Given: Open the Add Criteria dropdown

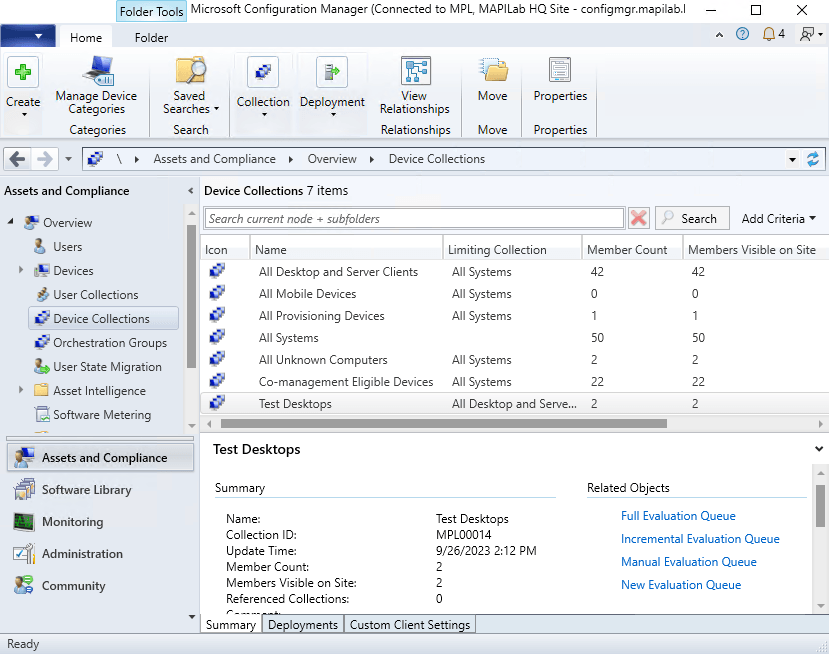Looking at the screenshot, I should pos(779,218).
